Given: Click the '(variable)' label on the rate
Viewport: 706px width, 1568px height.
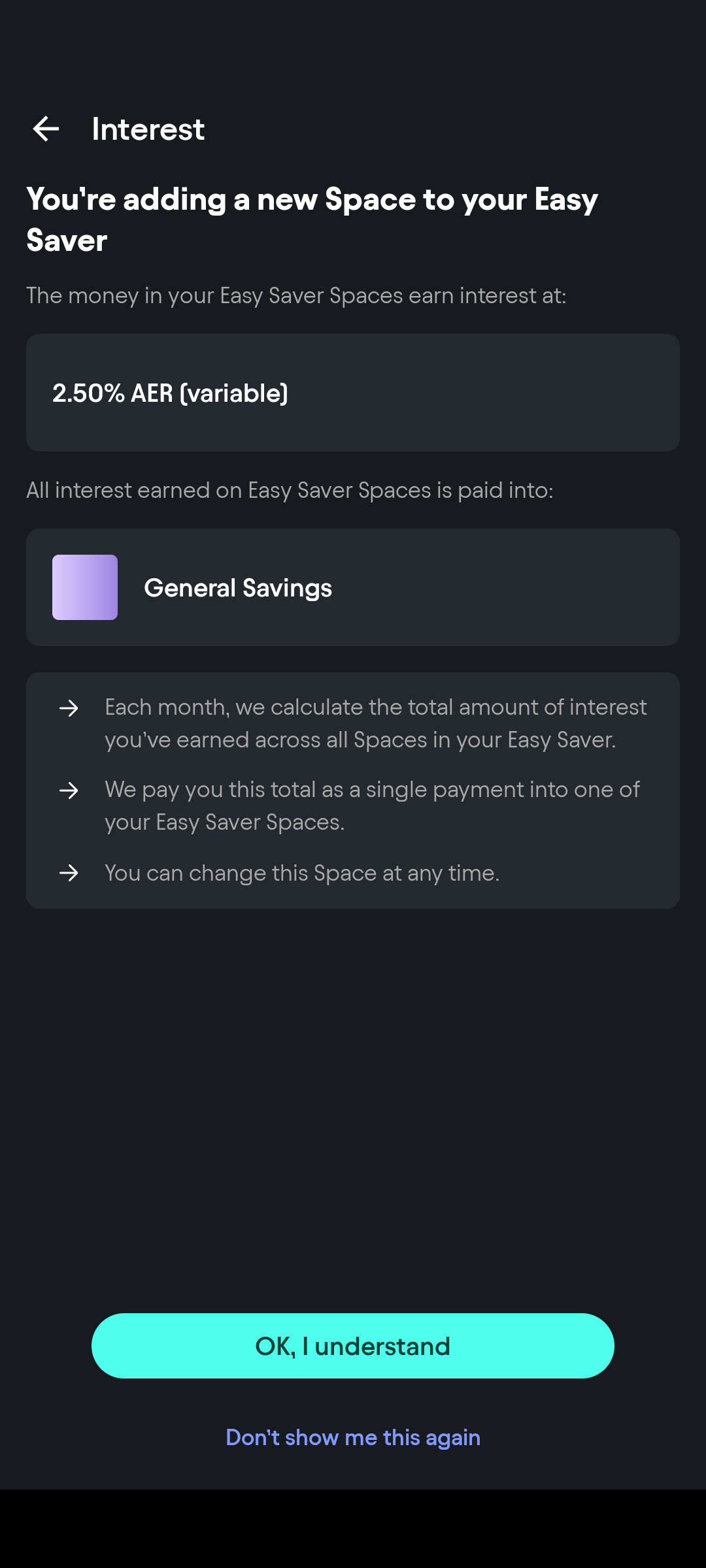Looking at the screenshot, I should pos(233,393).
